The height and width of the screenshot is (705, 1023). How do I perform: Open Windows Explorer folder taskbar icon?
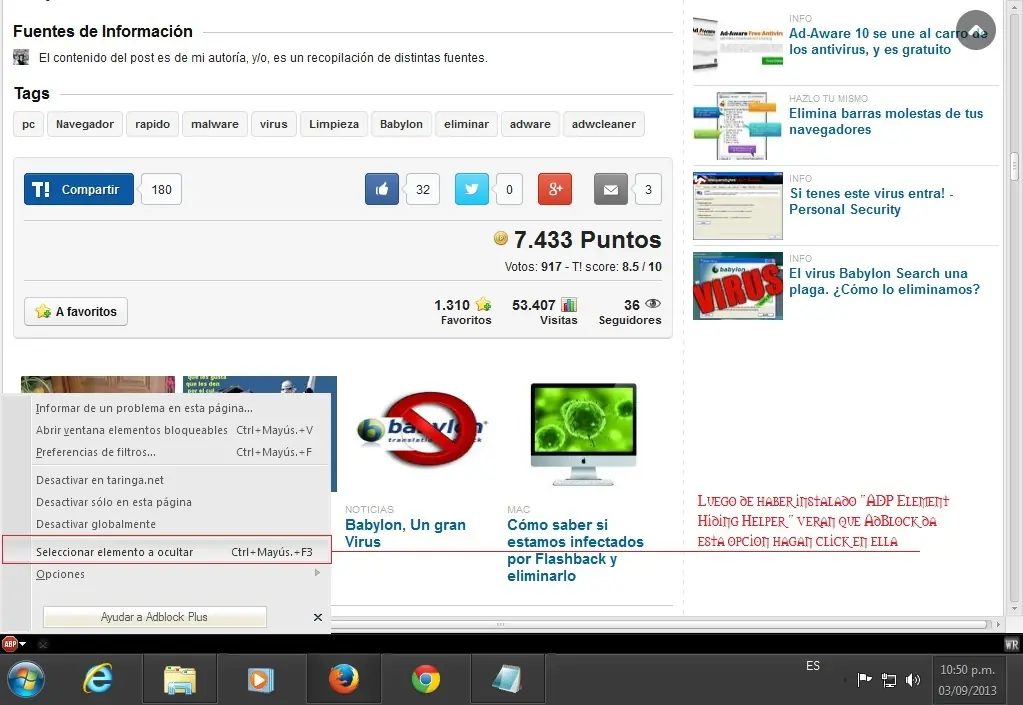179,680
